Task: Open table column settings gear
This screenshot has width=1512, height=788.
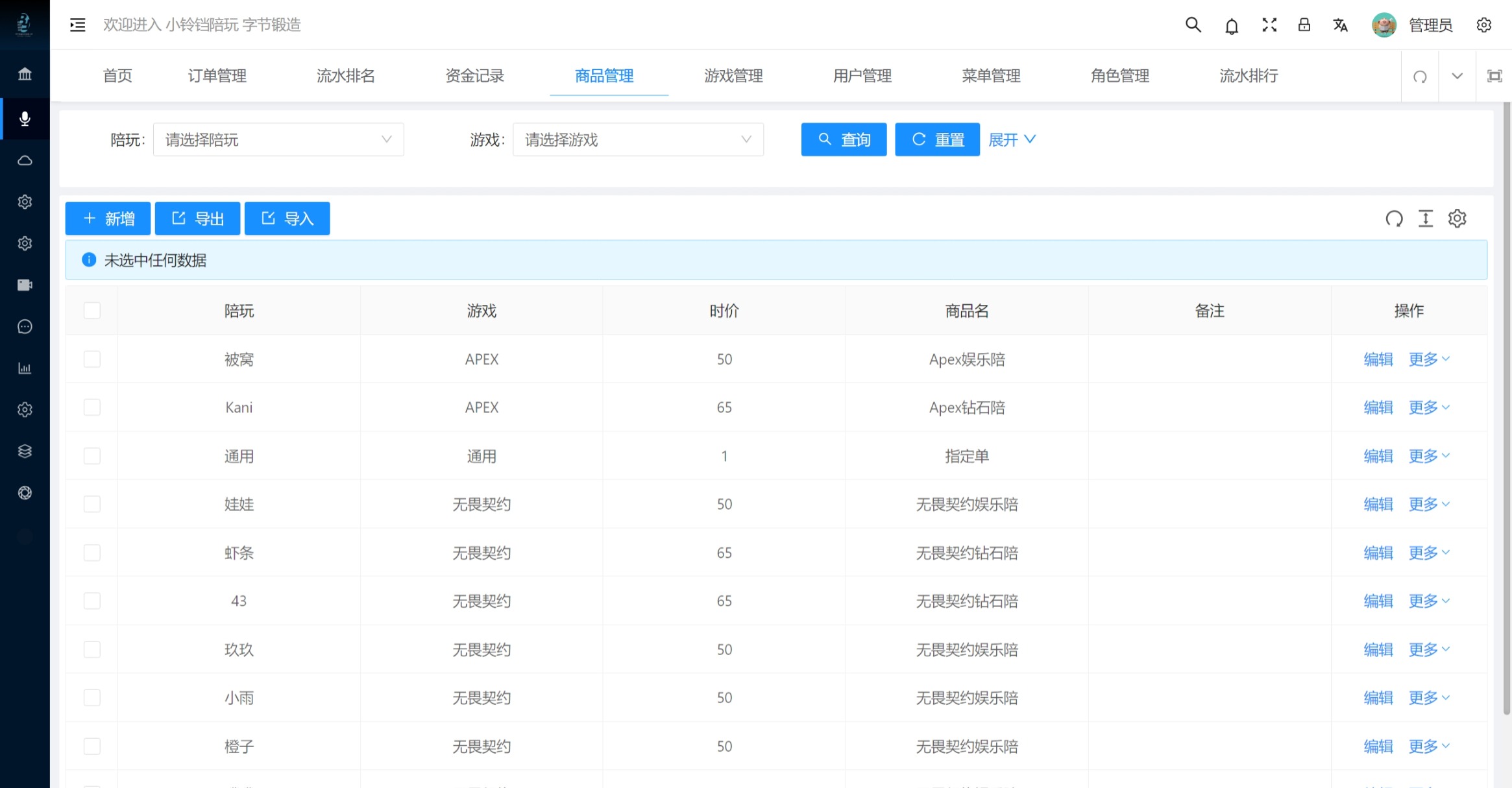Action: tap(1457, 219)
